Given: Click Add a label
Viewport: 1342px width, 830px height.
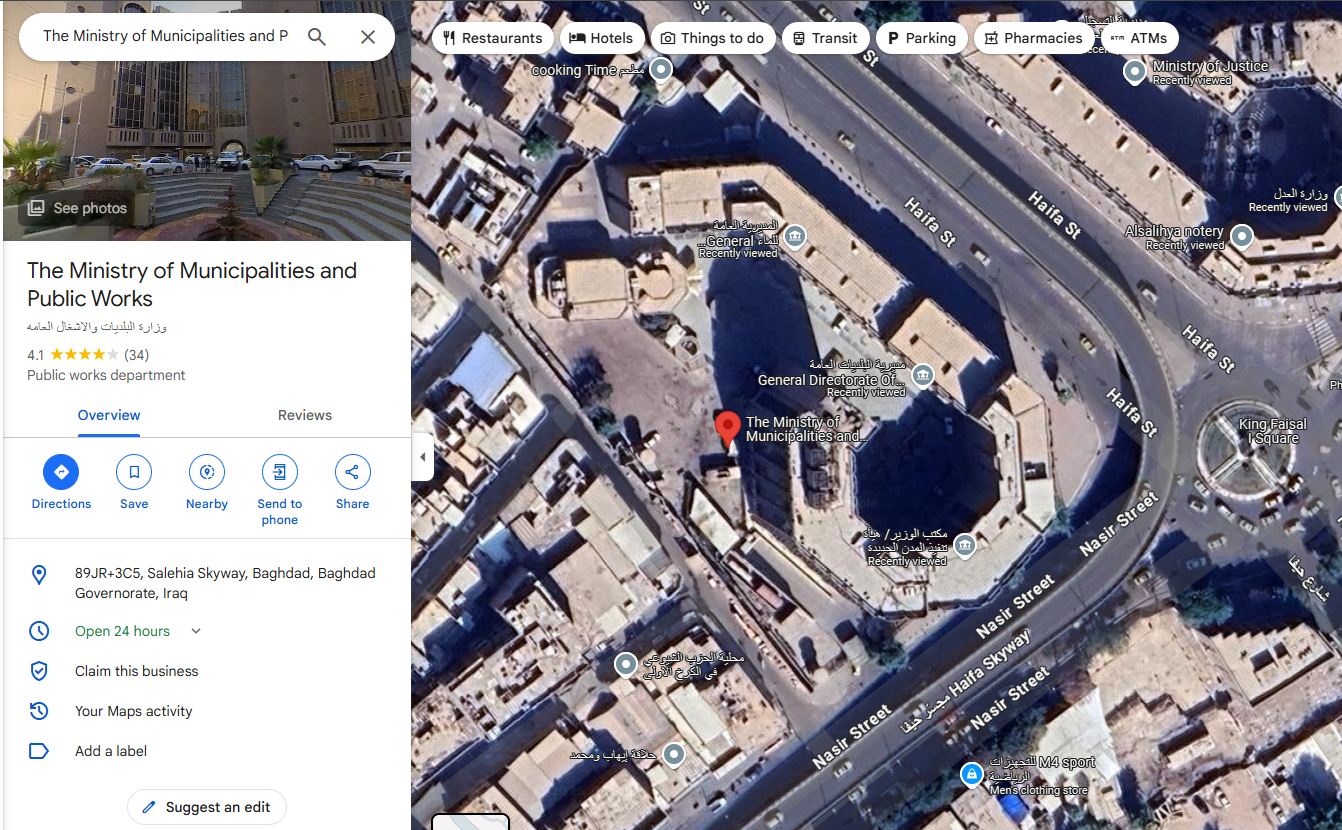Looking at the screenshot, I should pyautogui.click(x=111, y=751).
